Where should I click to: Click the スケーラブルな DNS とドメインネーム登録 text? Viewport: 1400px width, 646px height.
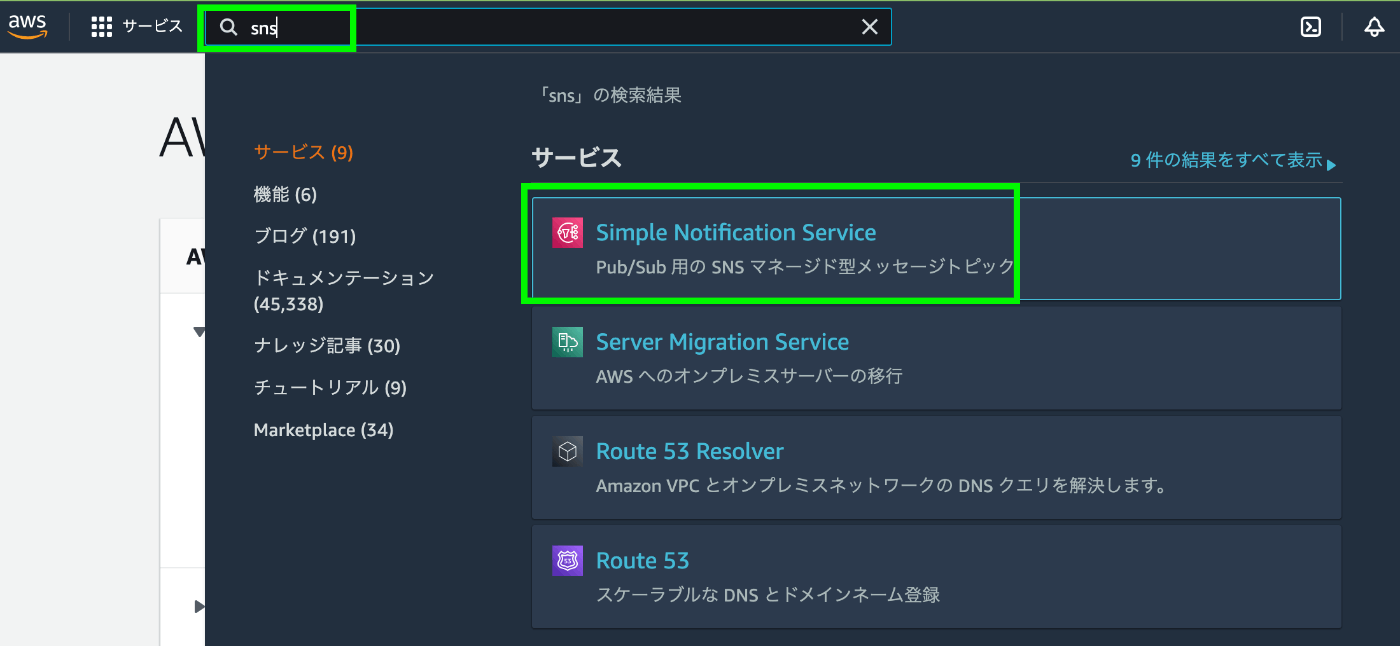[x=768, y=595]
